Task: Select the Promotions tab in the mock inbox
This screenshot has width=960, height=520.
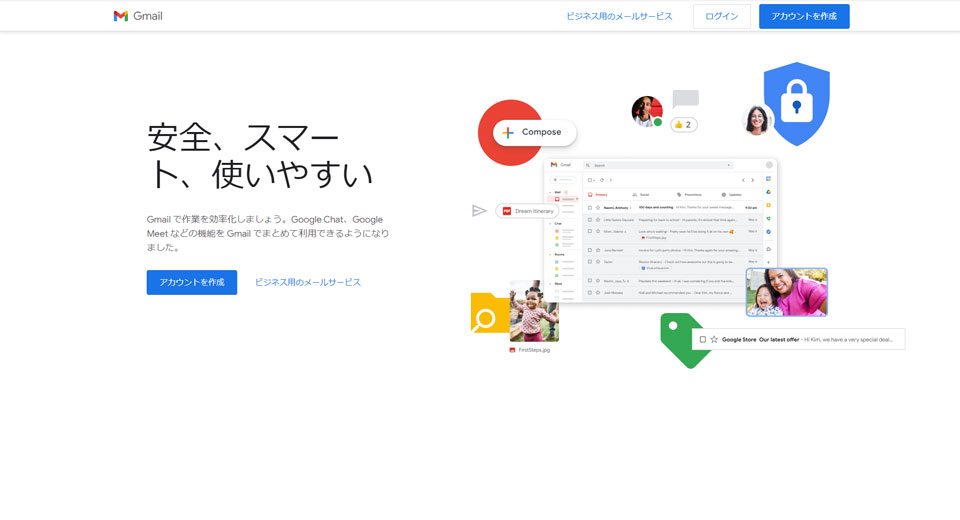Action: tap(689, 195)
